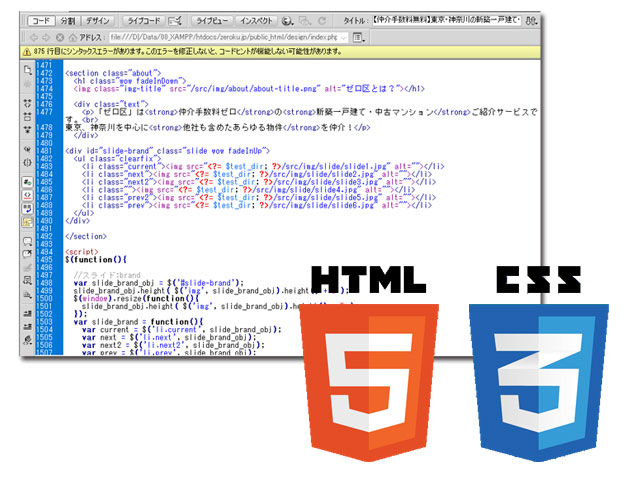The width and height of the screenshot is (640, 480).
Task: Switch to コード (Code) view
Action: coord(41,21)
